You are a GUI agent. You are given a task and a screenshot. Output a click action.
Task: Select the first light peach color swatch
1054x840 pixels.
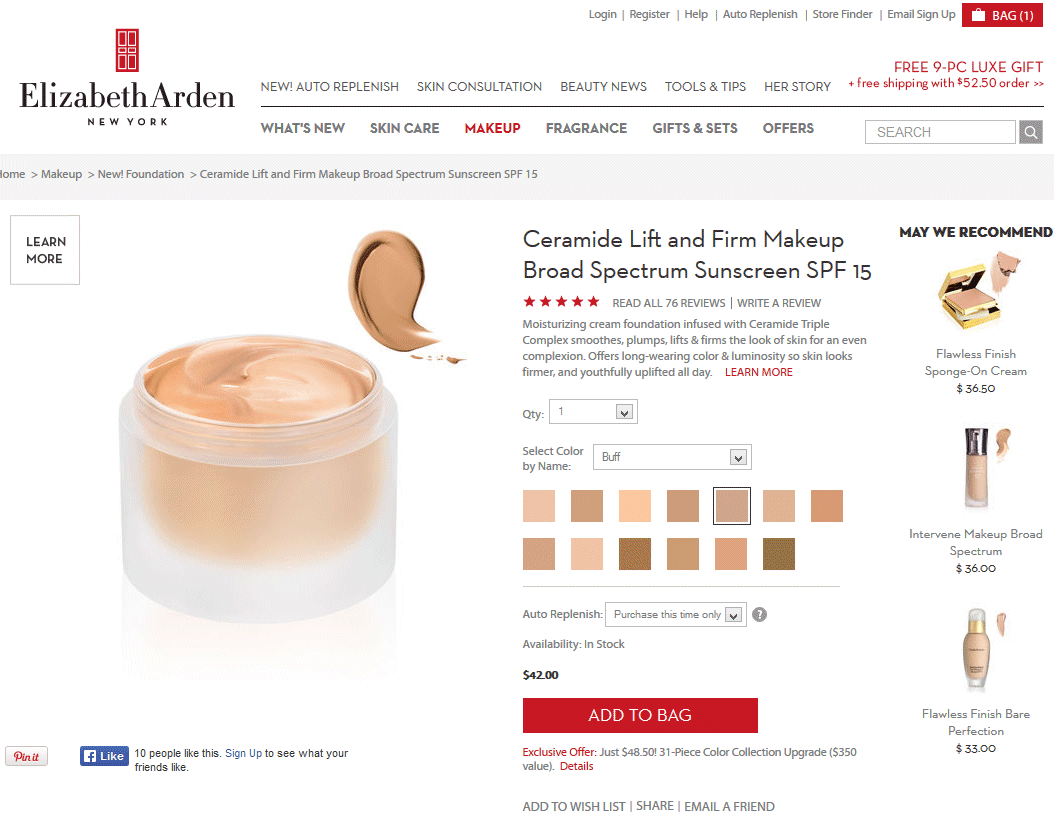click(539, 506)
